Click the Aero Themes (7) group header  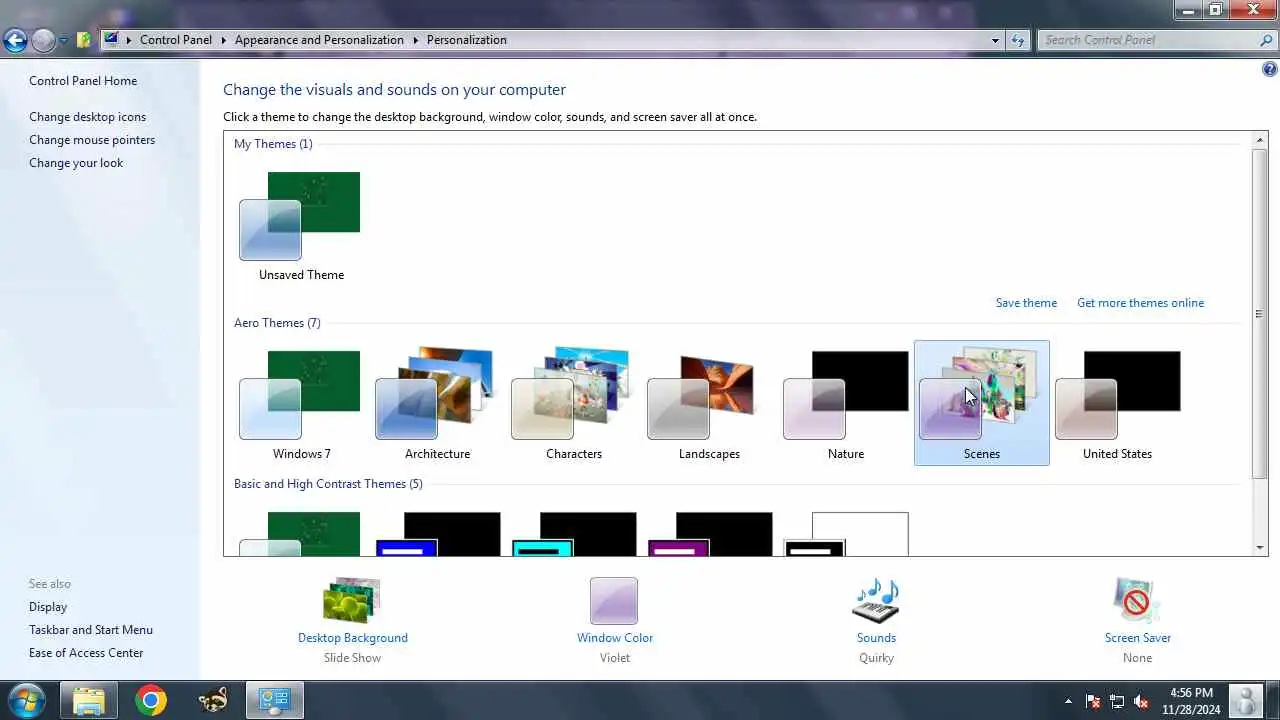277,323
